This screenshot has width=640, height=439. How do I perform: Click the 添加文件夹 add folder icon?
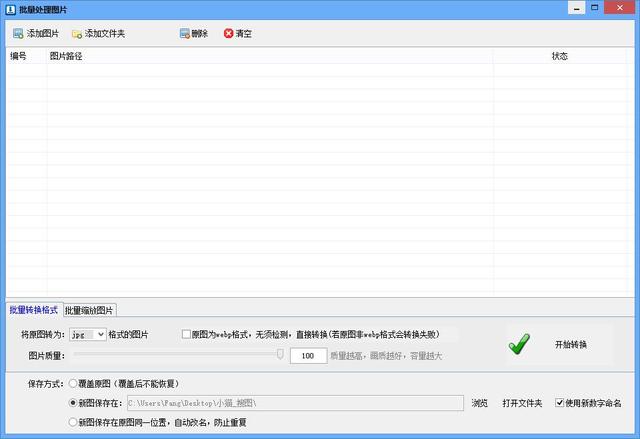(77, 34)
